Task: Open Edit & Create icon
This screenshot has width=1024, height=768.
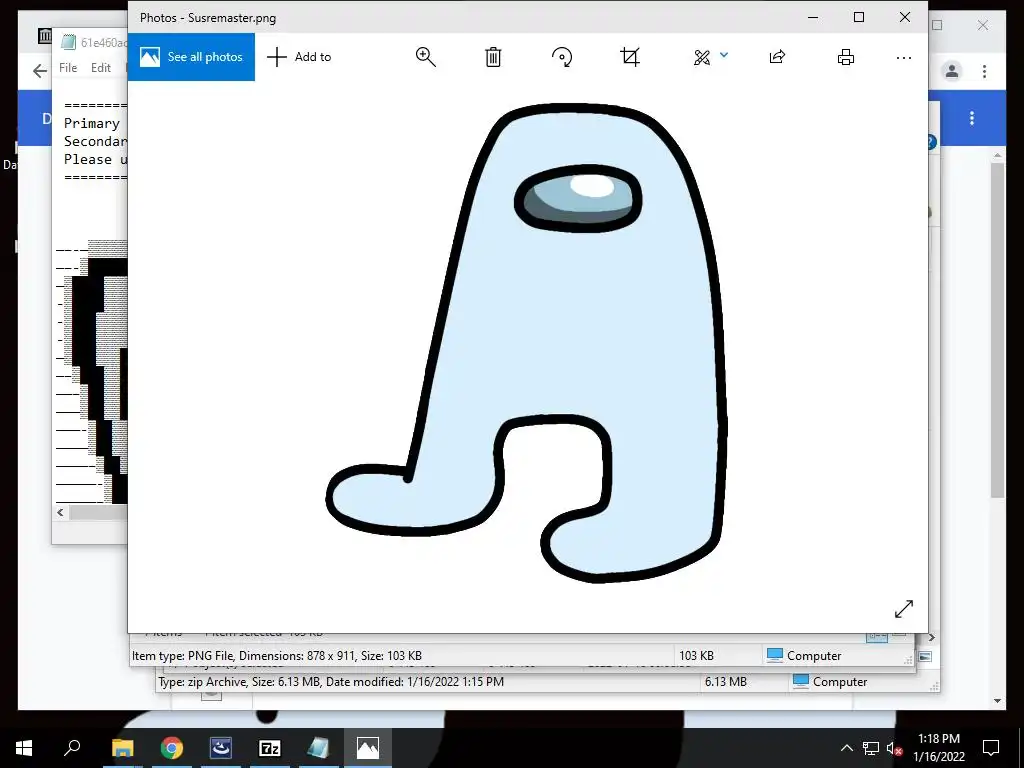Action: 702,57
